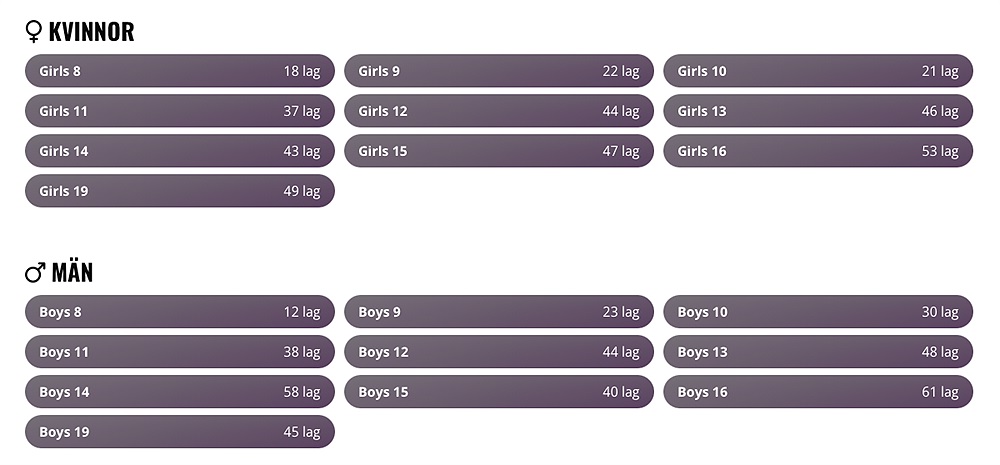Viewport: 1000px width, 465px height.
Task: Click the Girls 16 category button
Action: point(817,151)
